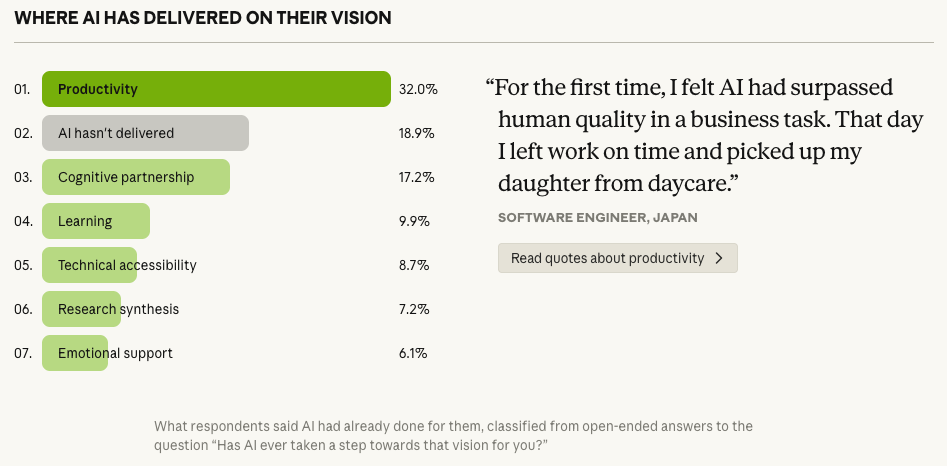The image size is (947, 466).
Task: Click the 17.2% percentage label
Action: coord(416,177)
